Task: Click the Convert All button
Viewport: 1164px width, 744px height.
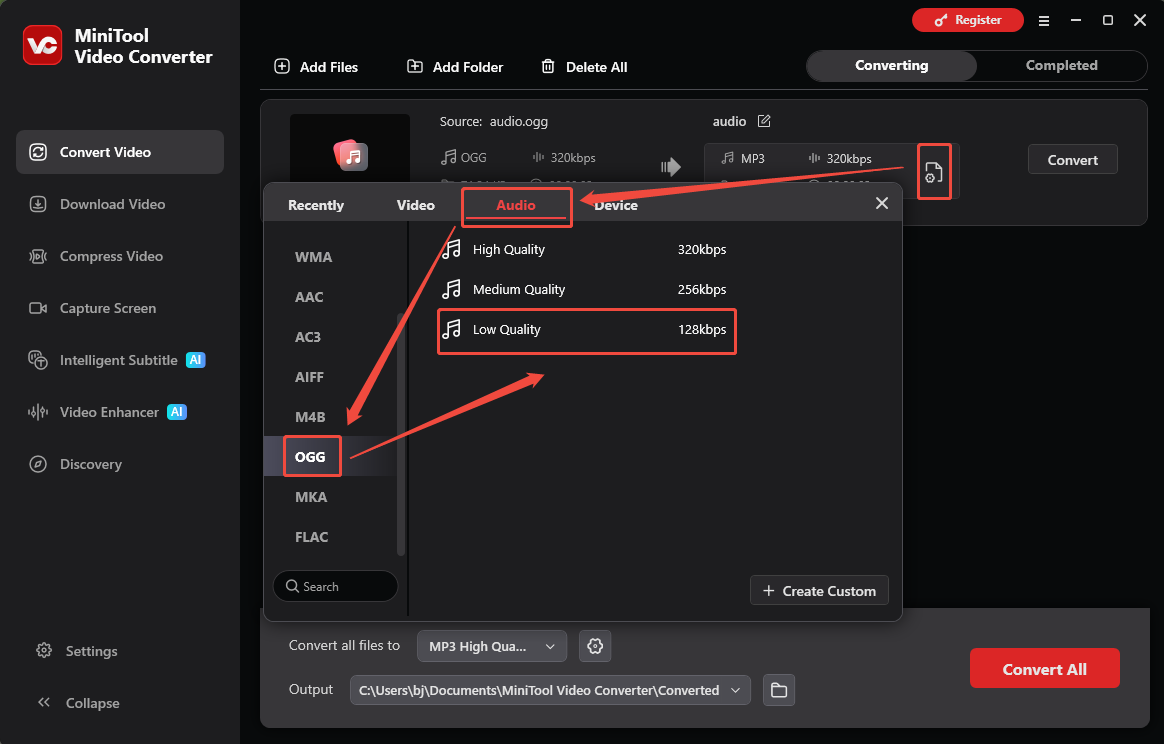Action: point(1044,669)
